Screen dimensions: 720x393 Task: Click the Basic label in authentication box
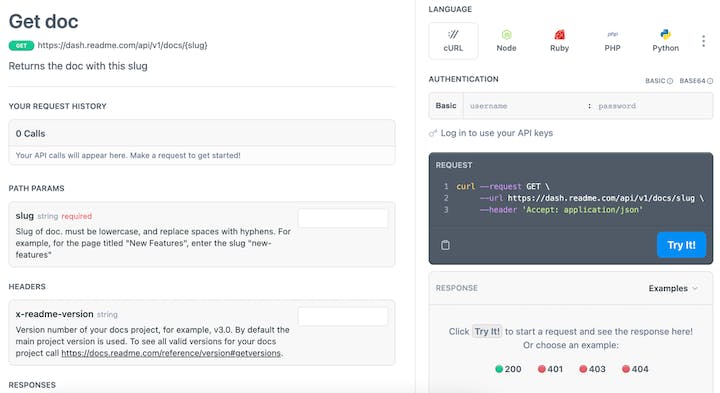[x=446, y=106]
